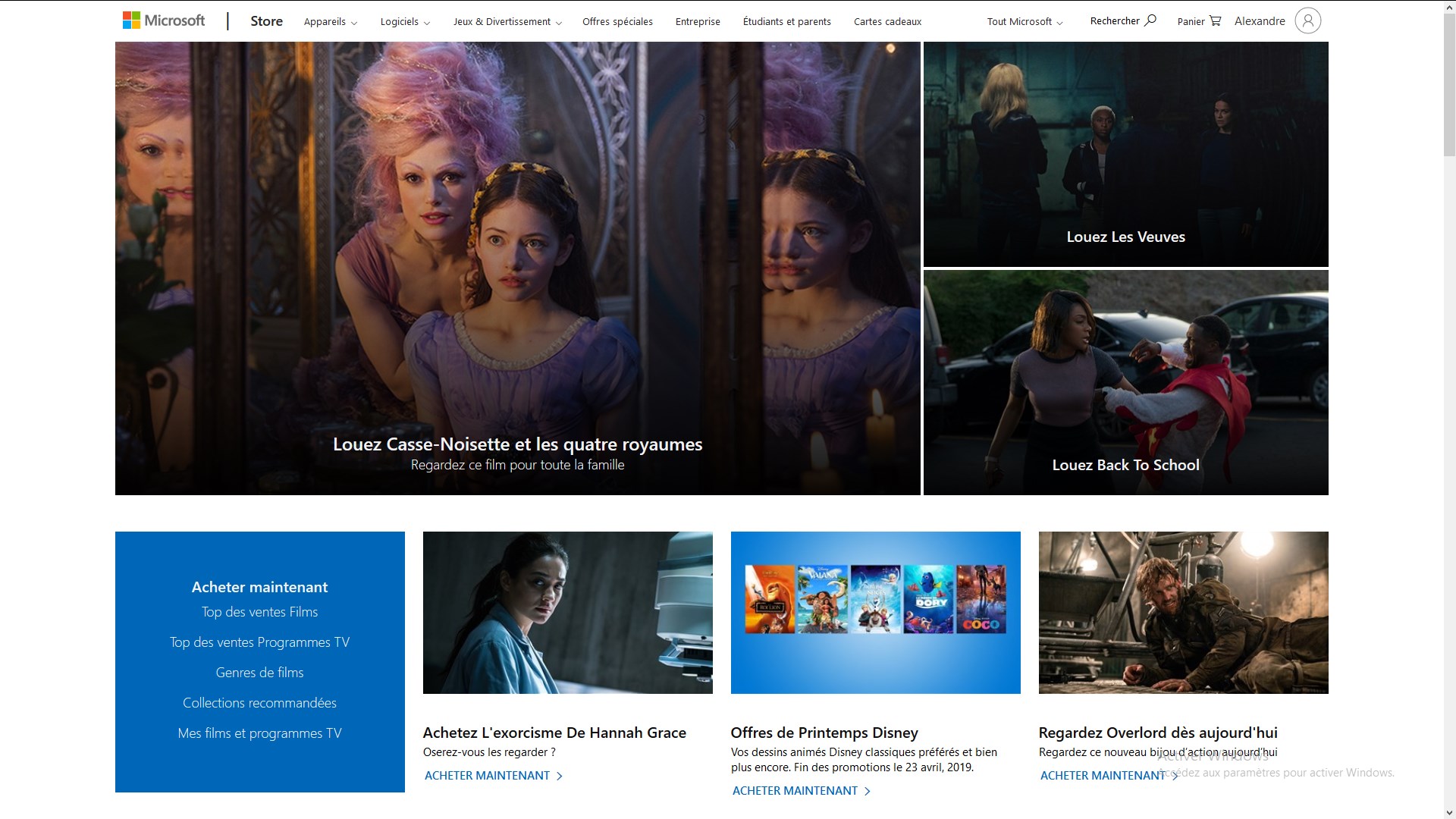The height and width of the screenshot is (819, 1456).
Task: Expand the Appareils dropdown menu
Action: pyautogui.click(x=331, y=22)
